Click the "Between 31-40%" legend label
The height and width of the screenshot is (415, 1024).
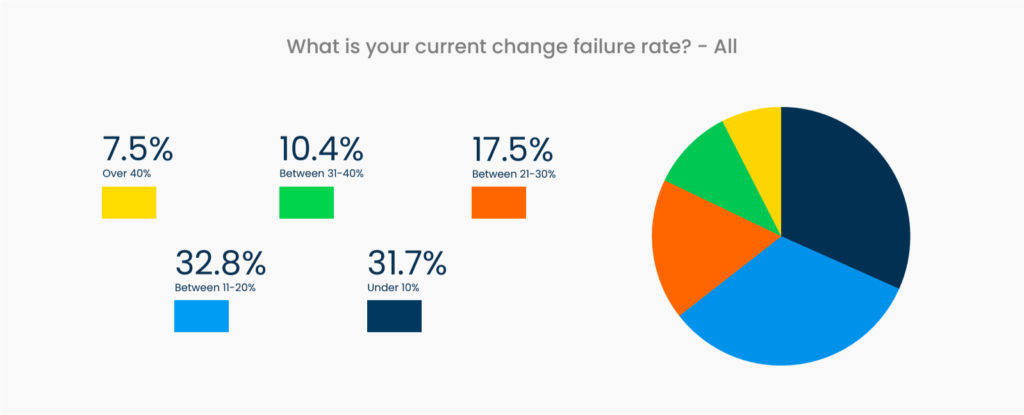321,173
